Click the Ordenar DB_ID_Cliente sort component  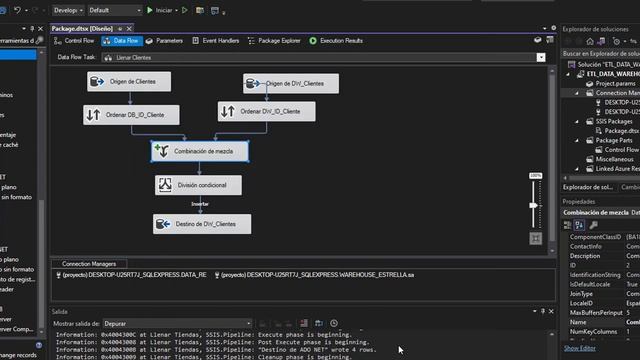pyautogui.click(x=131, y=115)
